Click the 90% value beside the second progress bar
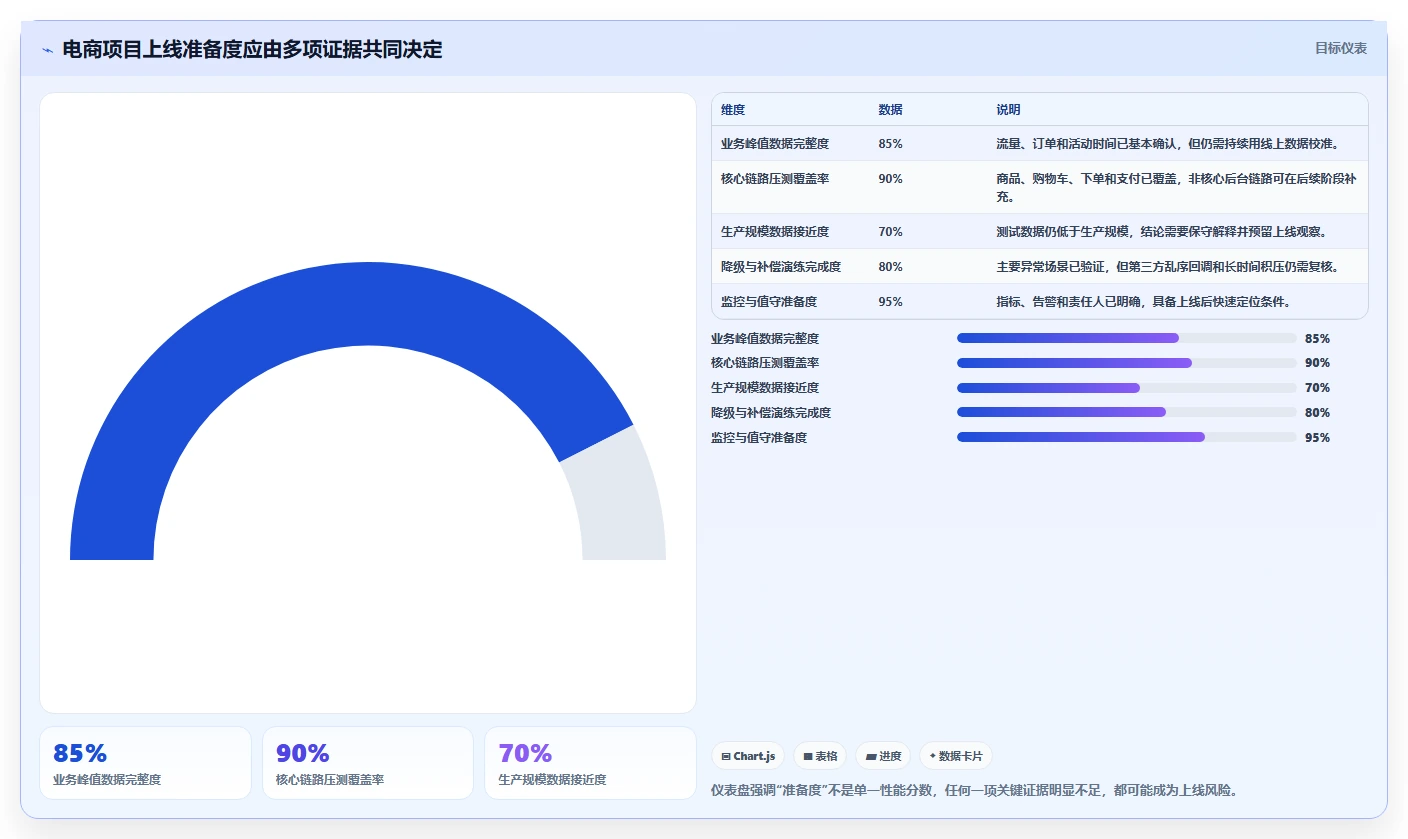1408x839 pixels. click(1317, 363)
